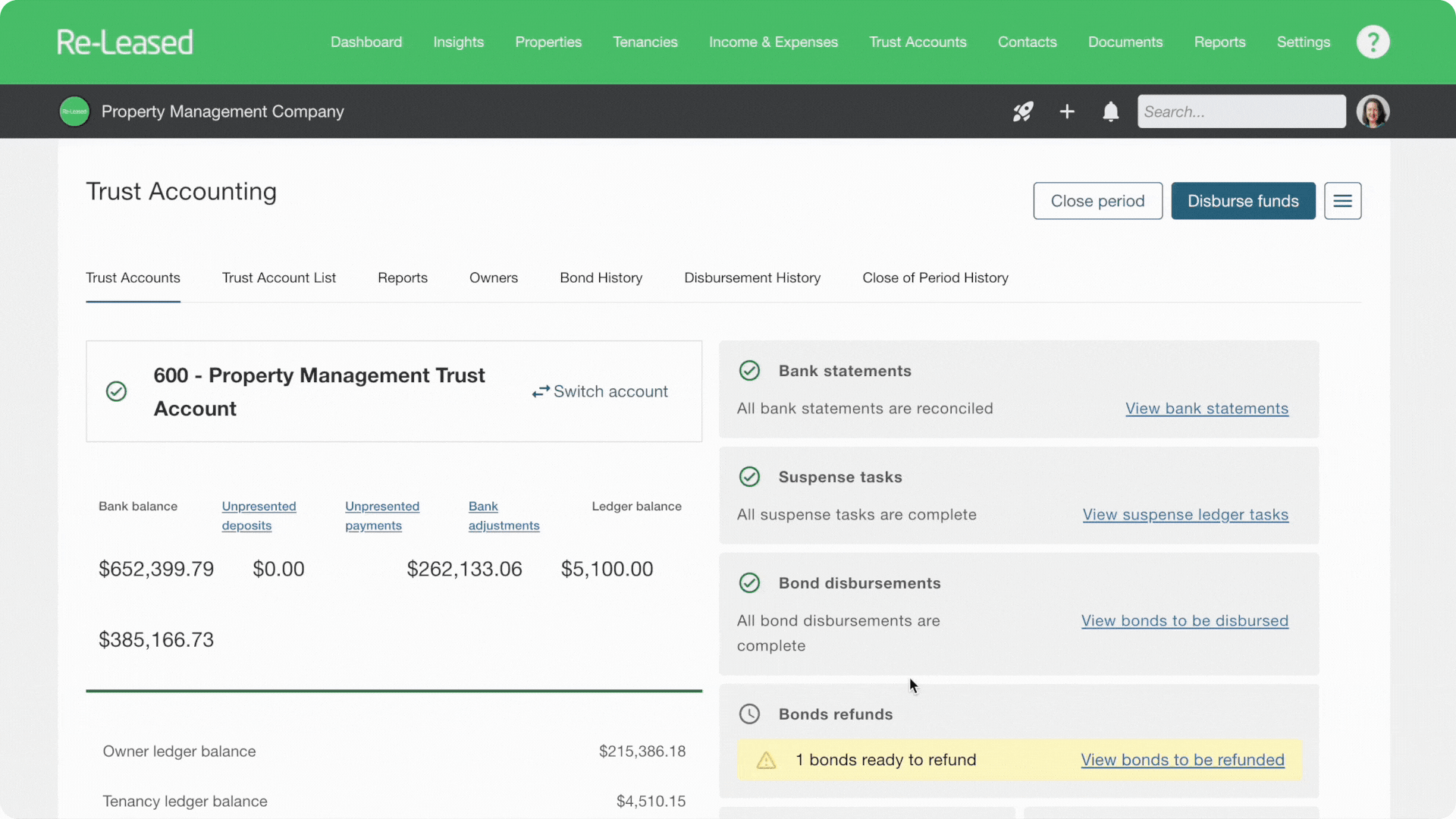
Task: Click the Property Management Company name
Action: point(222,111)
